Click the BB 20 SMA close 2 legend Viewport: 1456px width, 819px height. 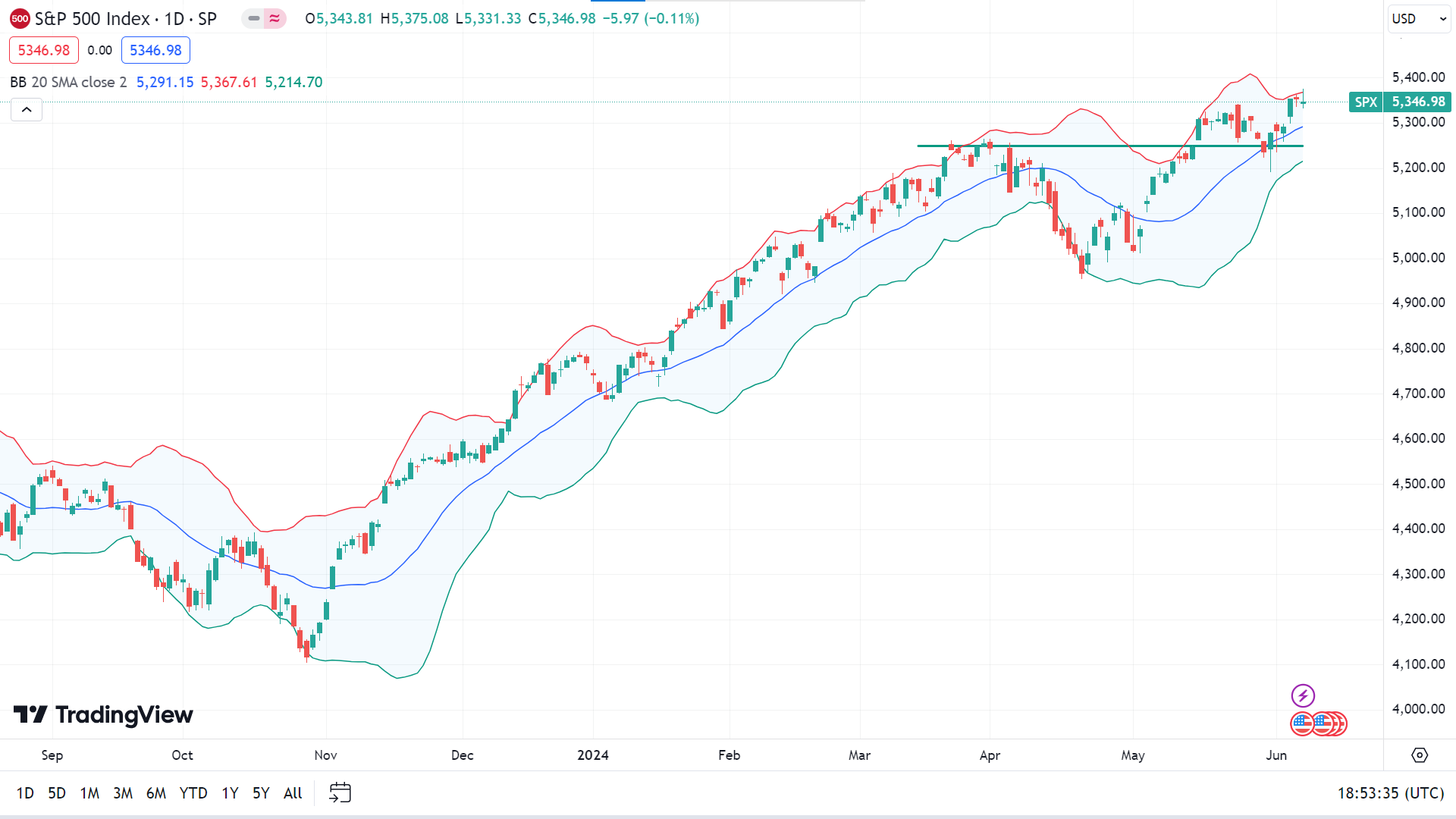[x=68, y=82]
